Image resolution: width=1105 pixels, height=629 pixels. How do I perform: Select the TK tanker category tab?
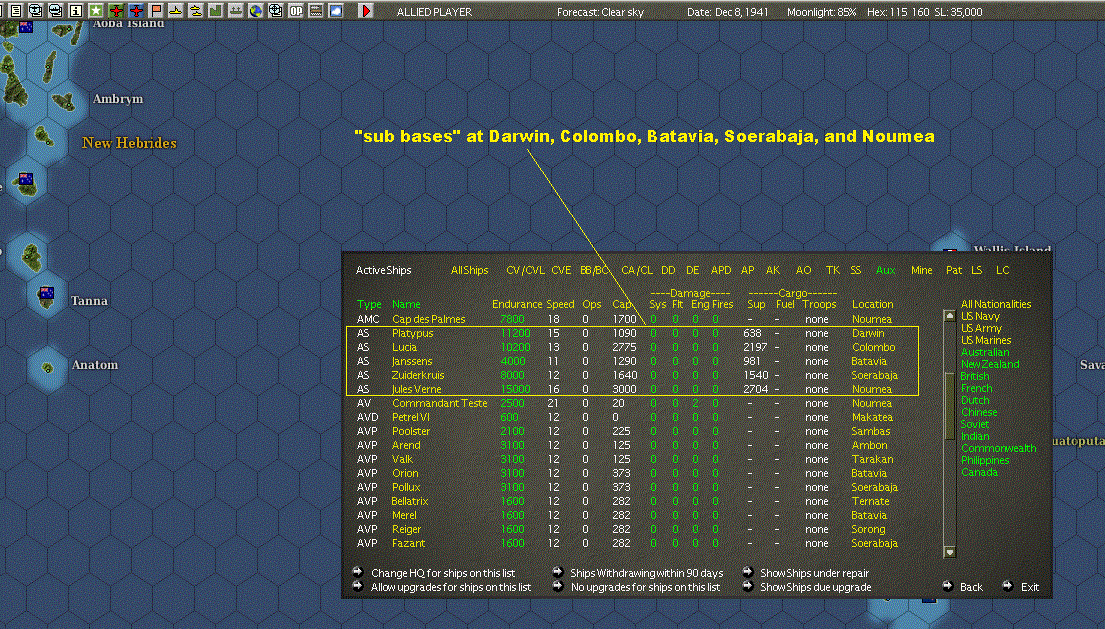[832, 270]
